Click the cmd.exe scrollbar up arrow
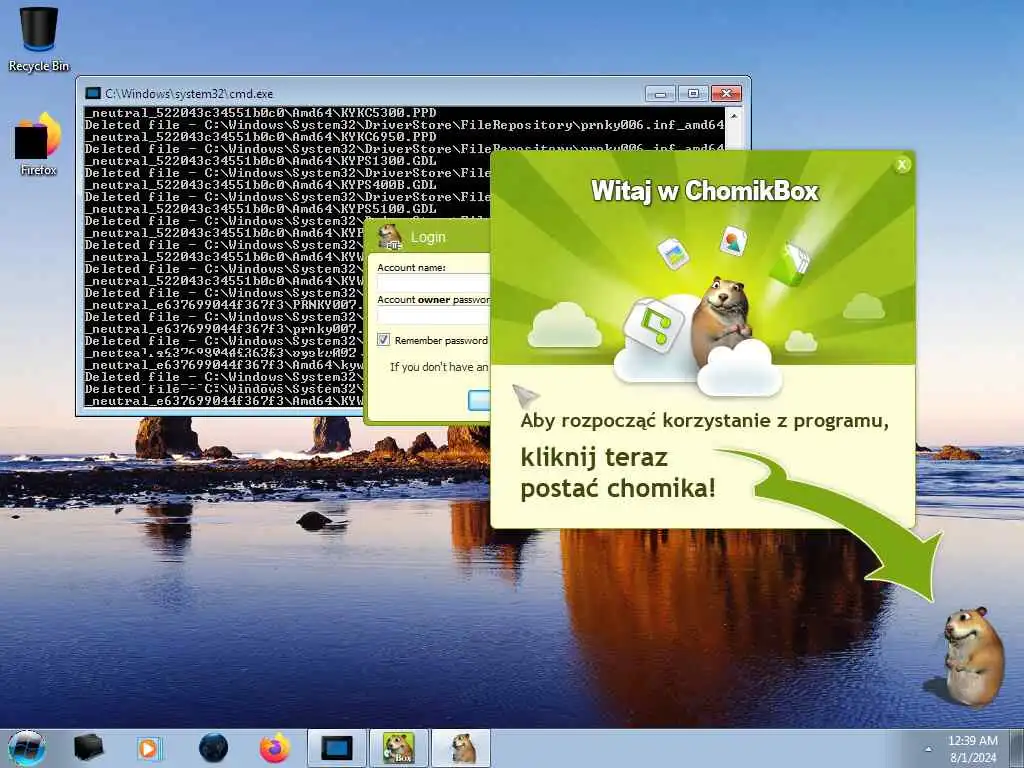 [734, 116]
